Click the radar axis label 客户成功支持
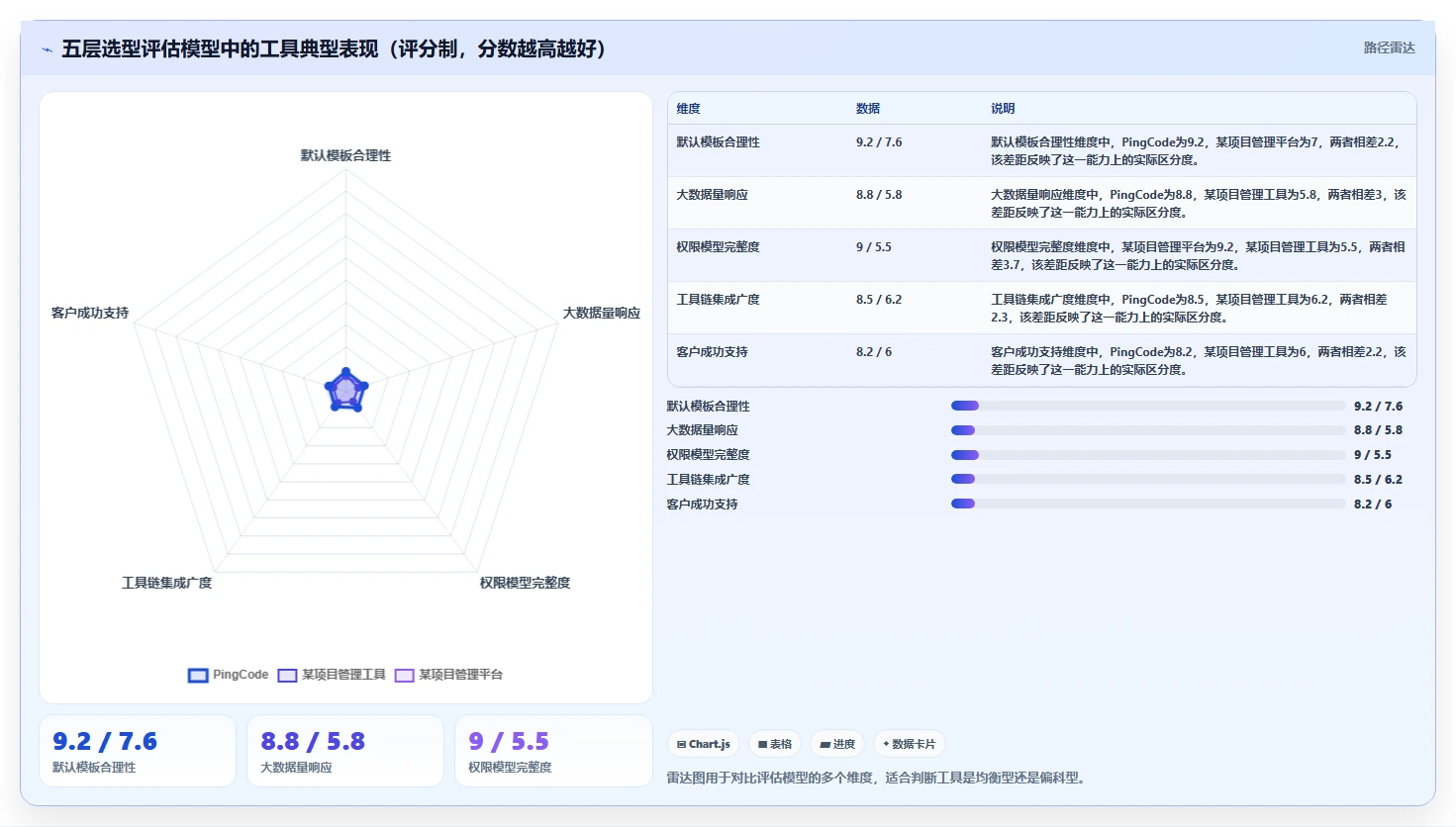 [x=90, y=313]
